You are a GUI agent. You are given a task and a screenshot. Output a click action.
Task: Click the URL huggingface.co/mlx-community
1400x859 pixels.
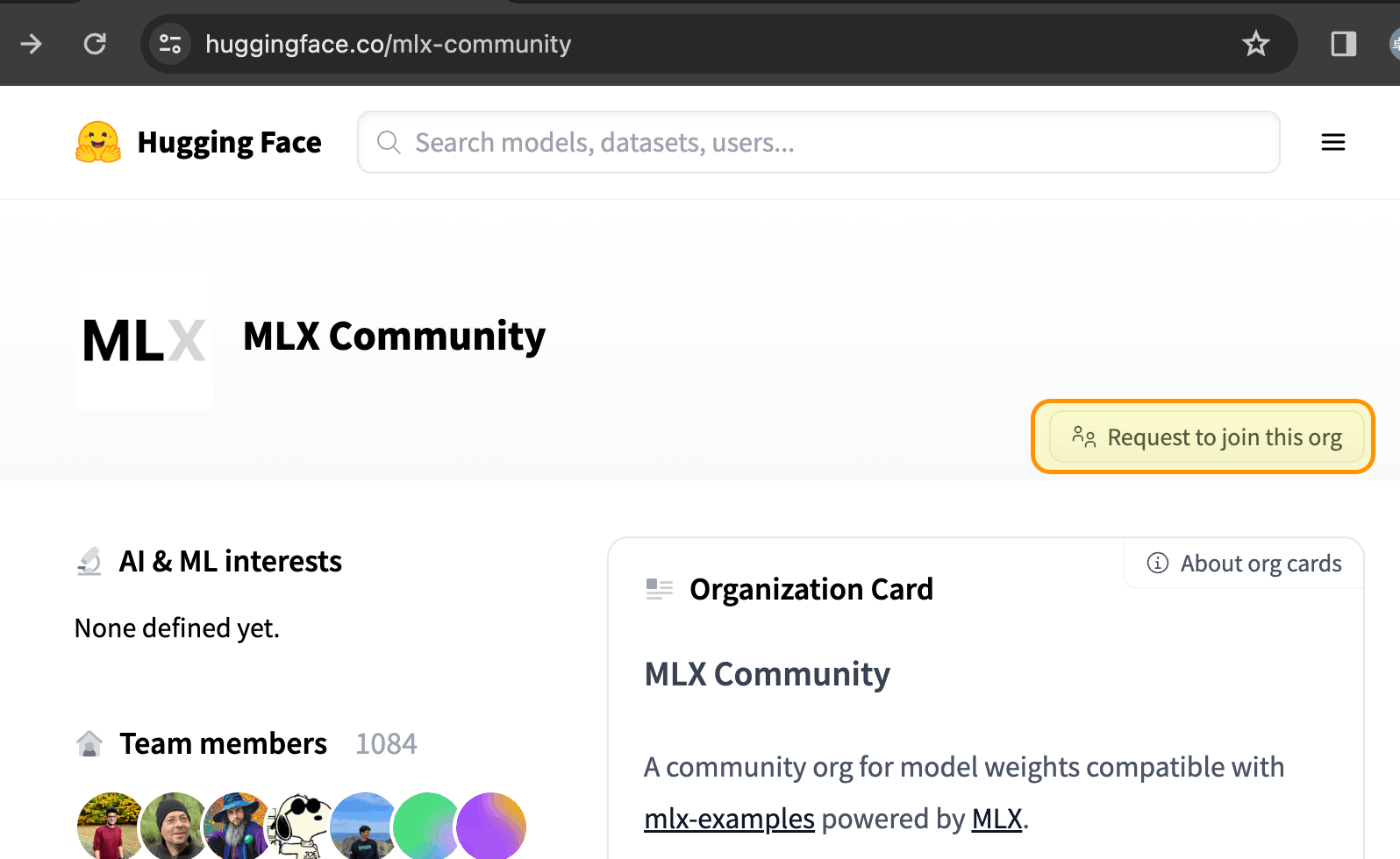click(388, 44)
